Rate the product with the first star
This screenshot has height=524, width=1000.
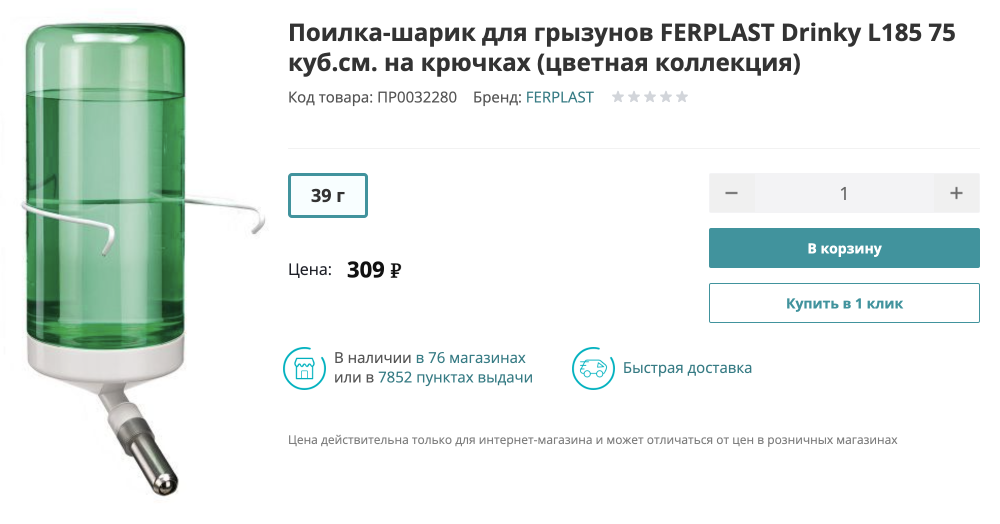pyautogui.click(x=618, y=97)
